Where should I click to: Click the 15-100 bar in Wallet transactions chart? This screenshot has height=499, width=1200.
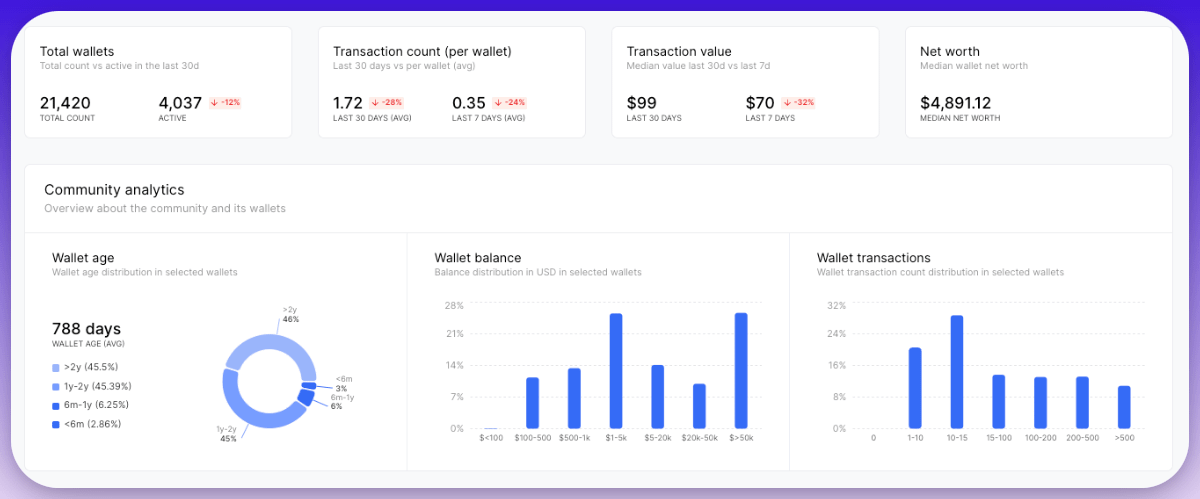coord(998,402)
